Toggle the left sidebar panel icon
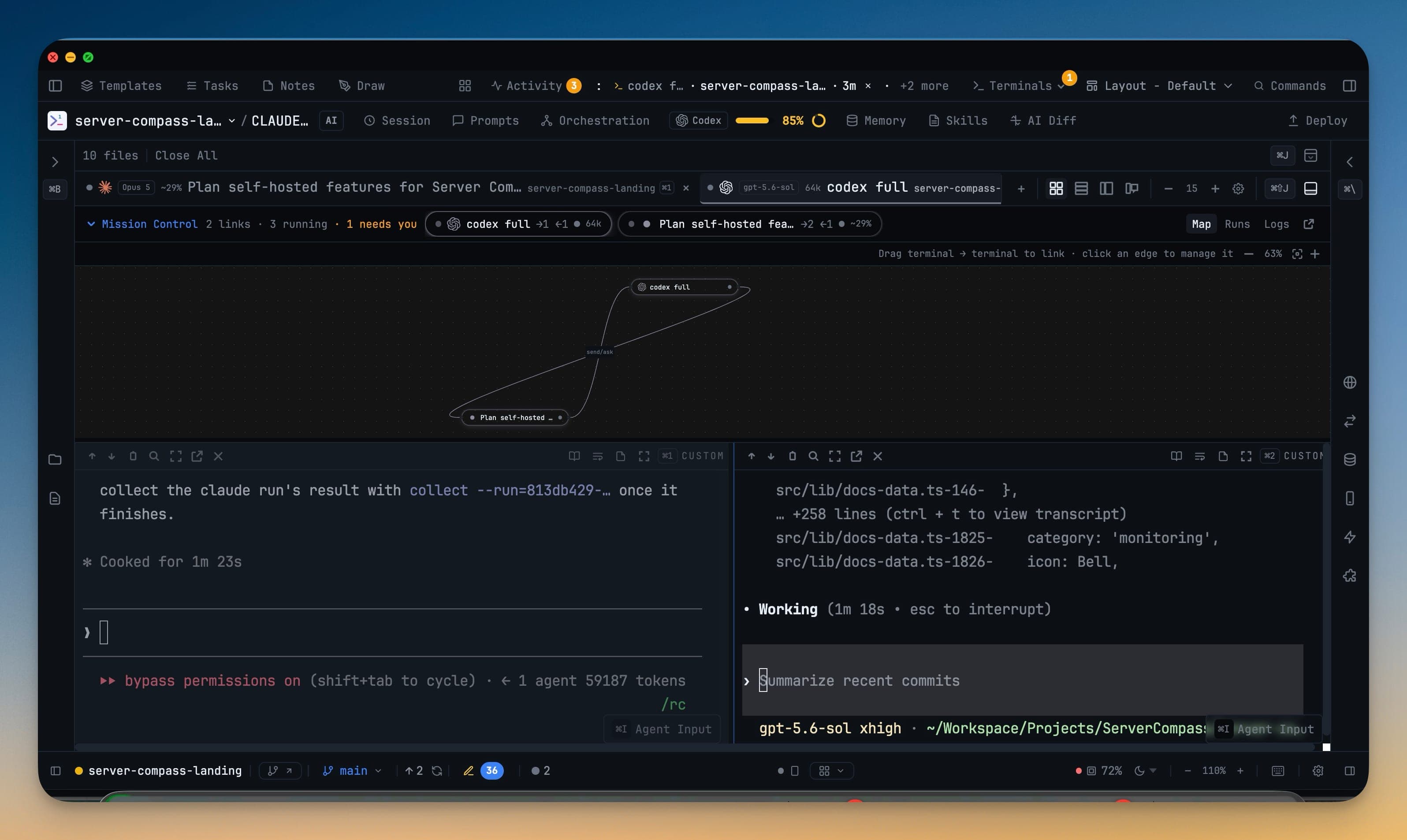Screen dimensions: 1407x840 pos(55,85)
